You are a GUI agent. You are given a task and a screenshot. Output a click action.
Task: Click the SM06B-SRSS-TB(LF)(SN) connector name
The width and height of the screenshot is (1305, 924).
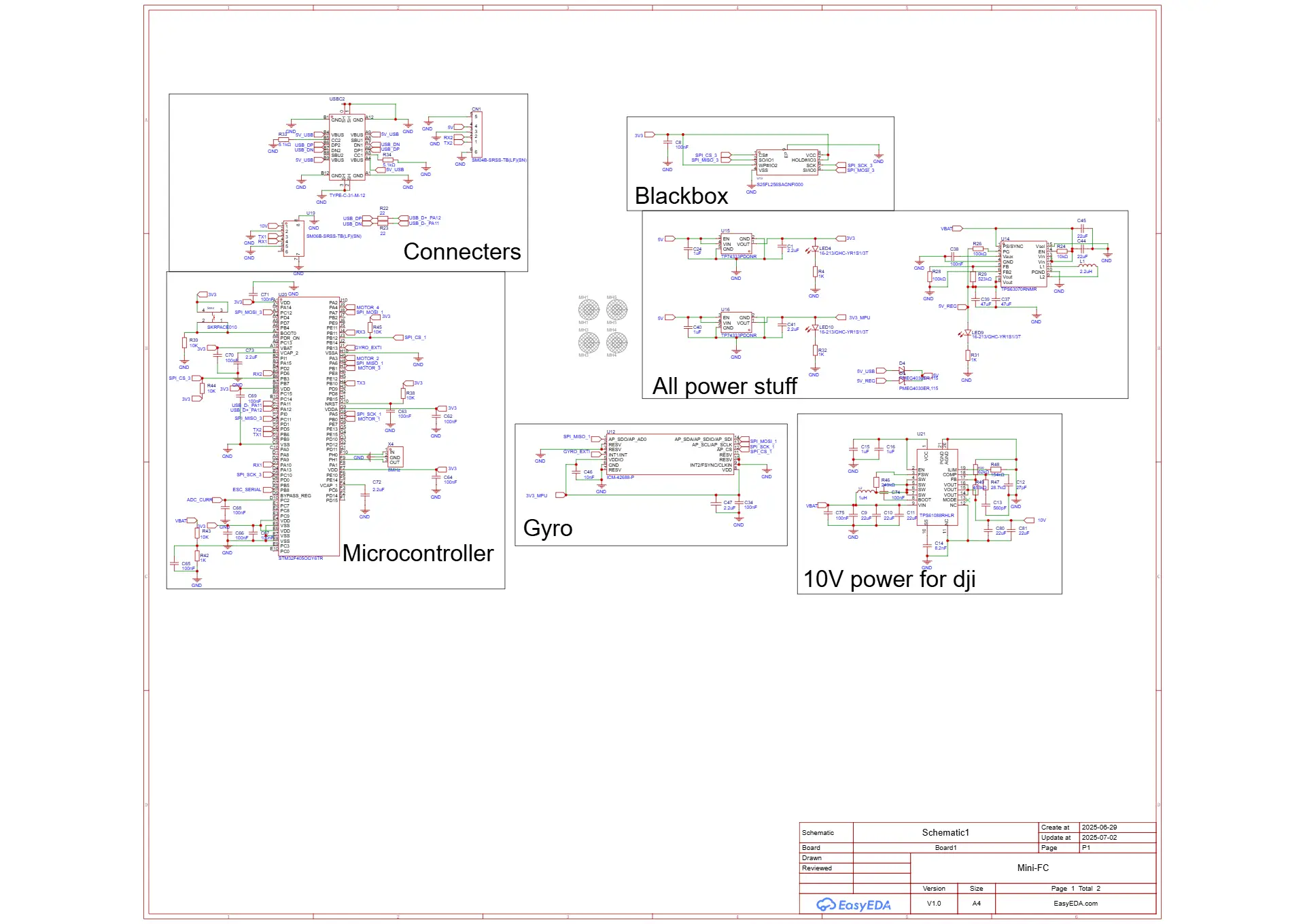334,236
